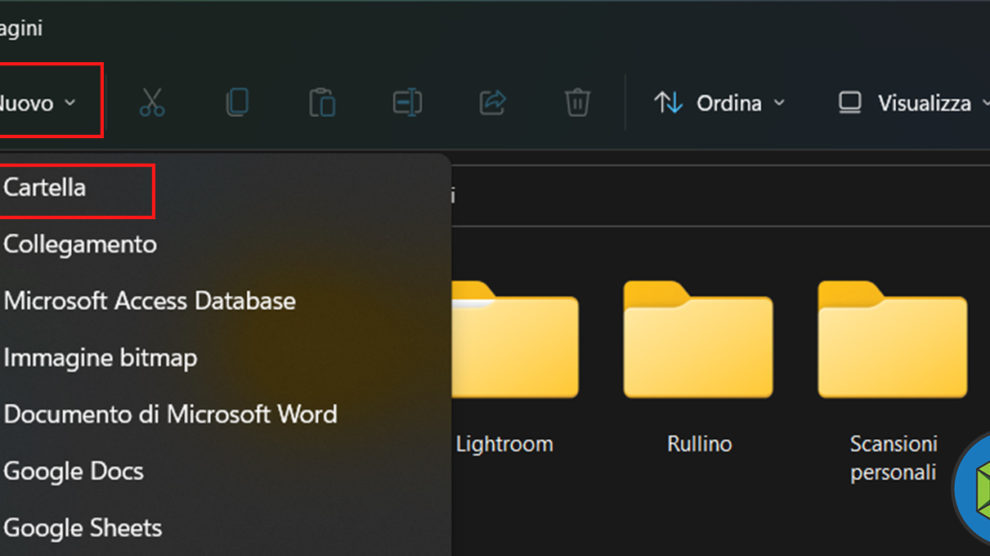Expand the Visualizza view dropdown
990x556 pixels.
[x=908, y=103]
